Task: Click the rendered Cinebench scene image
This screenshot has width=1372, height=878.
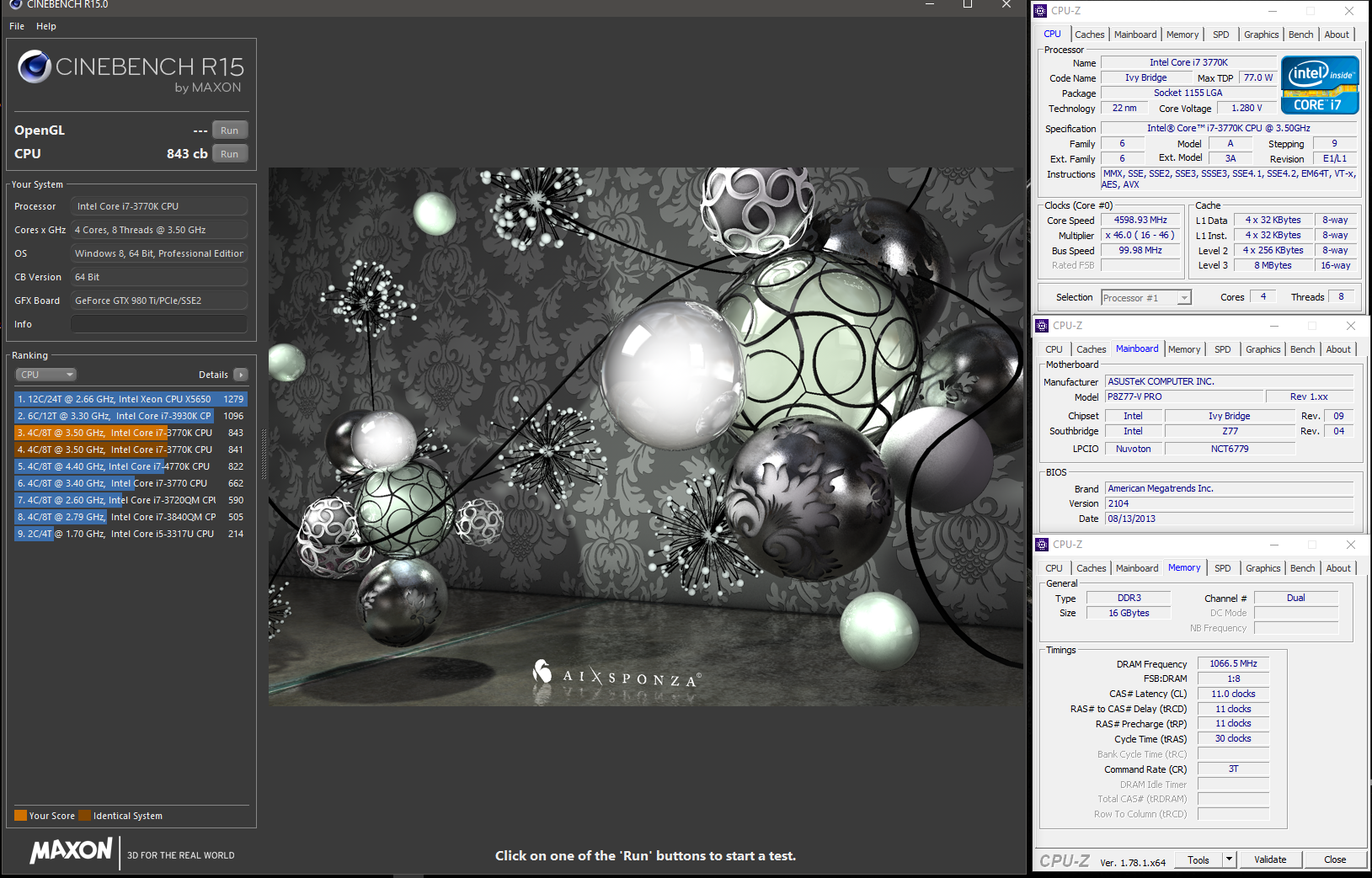Action: (x=646, y=436)
